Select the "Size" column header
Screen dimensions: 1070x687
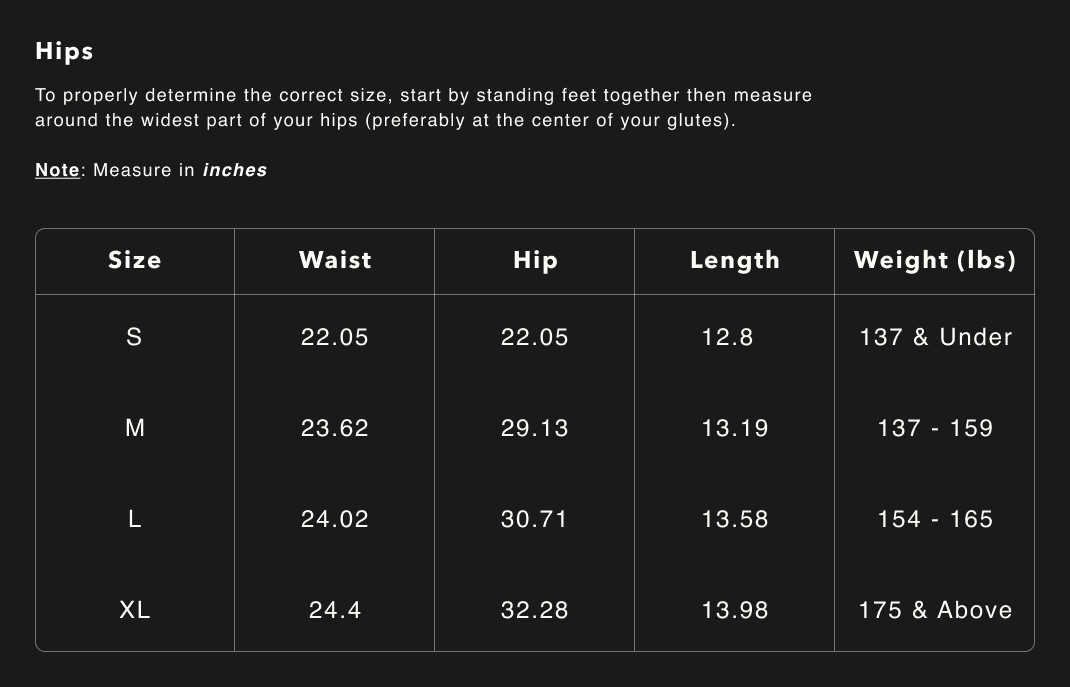135,260
